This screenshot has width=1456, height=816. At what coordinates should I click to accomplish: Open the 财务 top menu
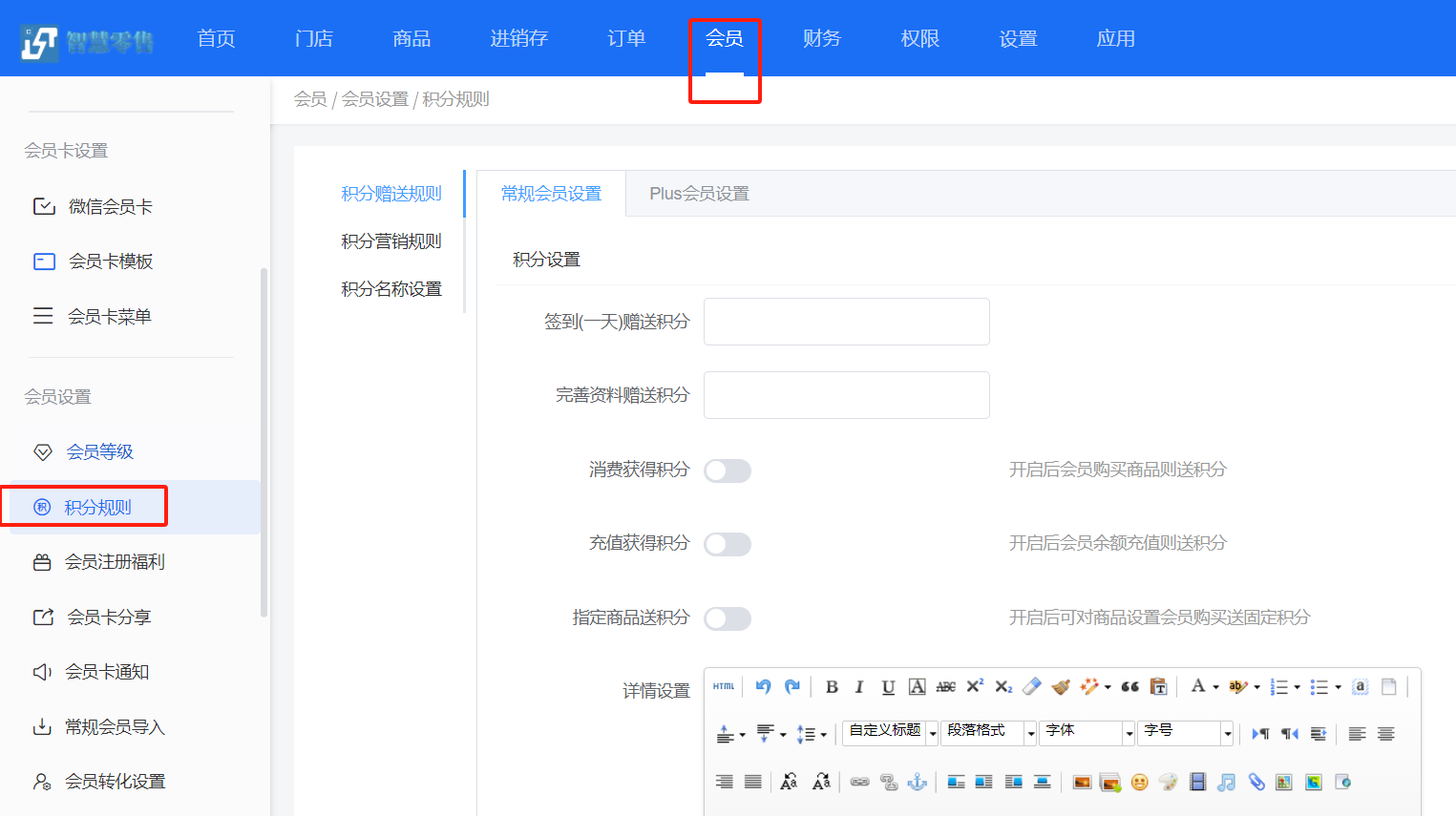(821, 38)
